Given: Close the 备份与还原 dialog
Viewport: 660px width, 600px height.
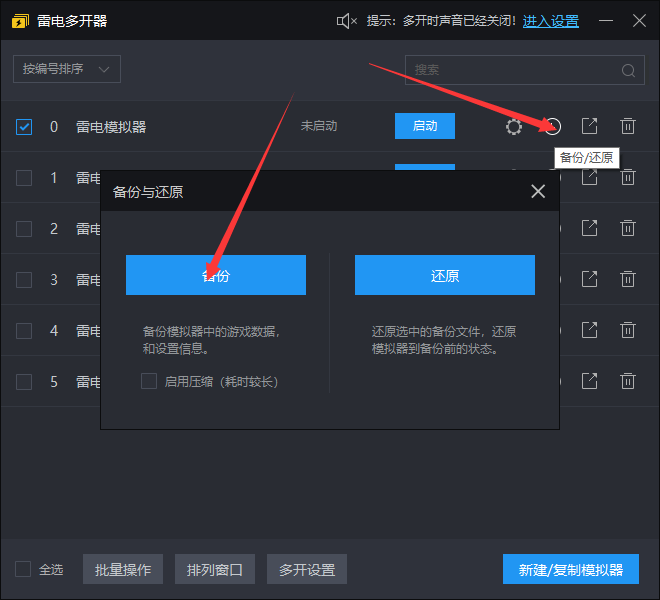Looking at the screenshot, I should (x=538, y=191).
